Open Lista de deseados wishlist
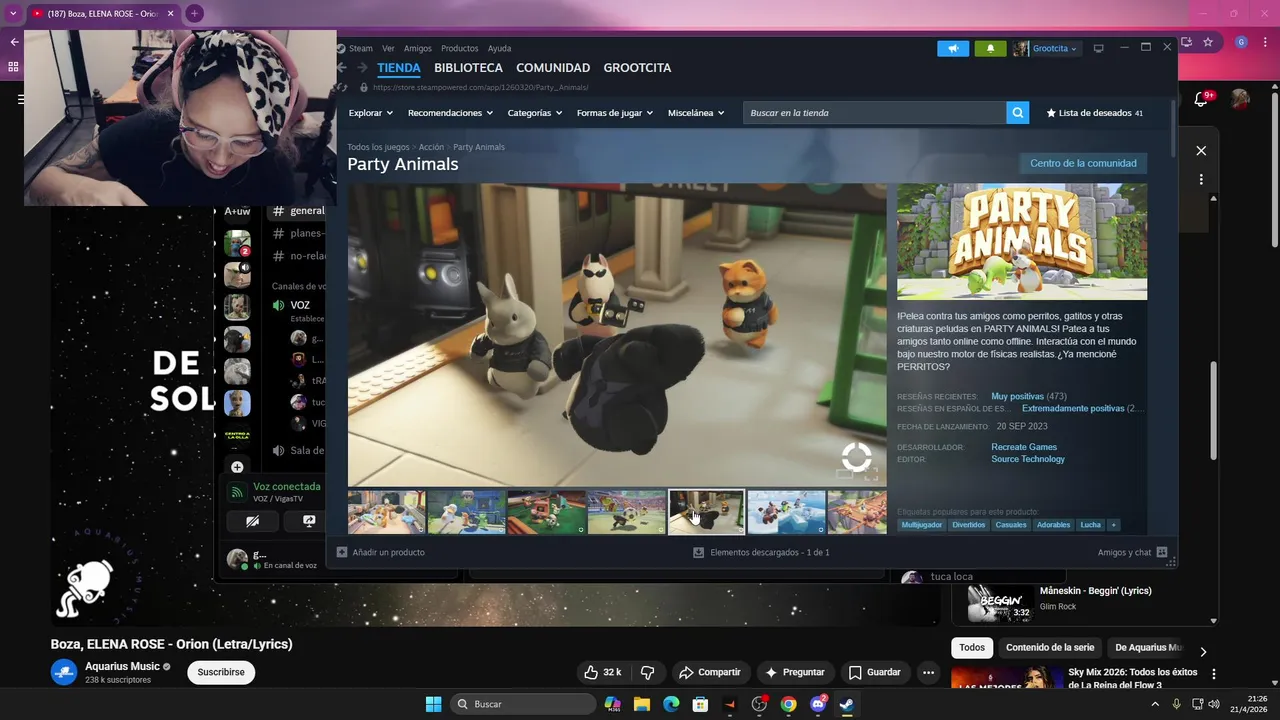Screen dimensions: 1280x720 point(1095,113)
